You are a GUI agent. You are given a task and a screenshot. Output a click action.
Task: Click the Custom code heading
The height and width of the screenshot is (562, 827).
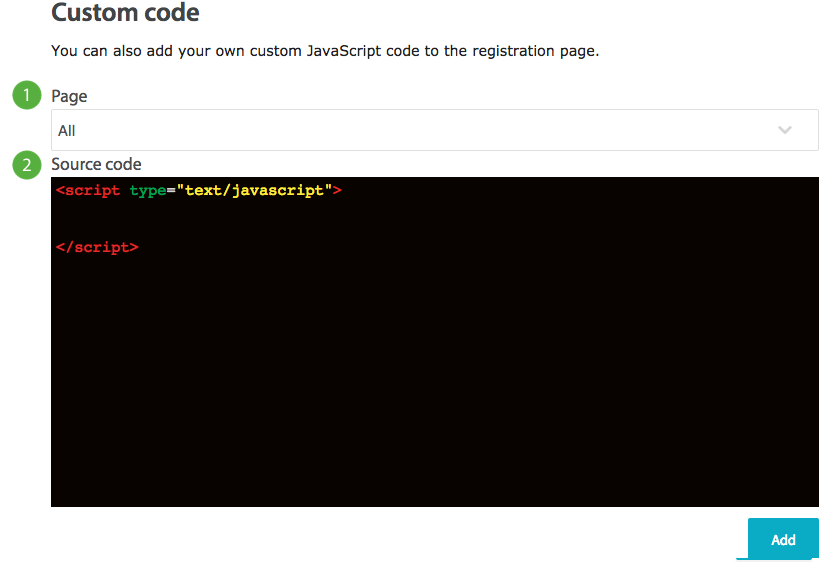pos(126,13)
